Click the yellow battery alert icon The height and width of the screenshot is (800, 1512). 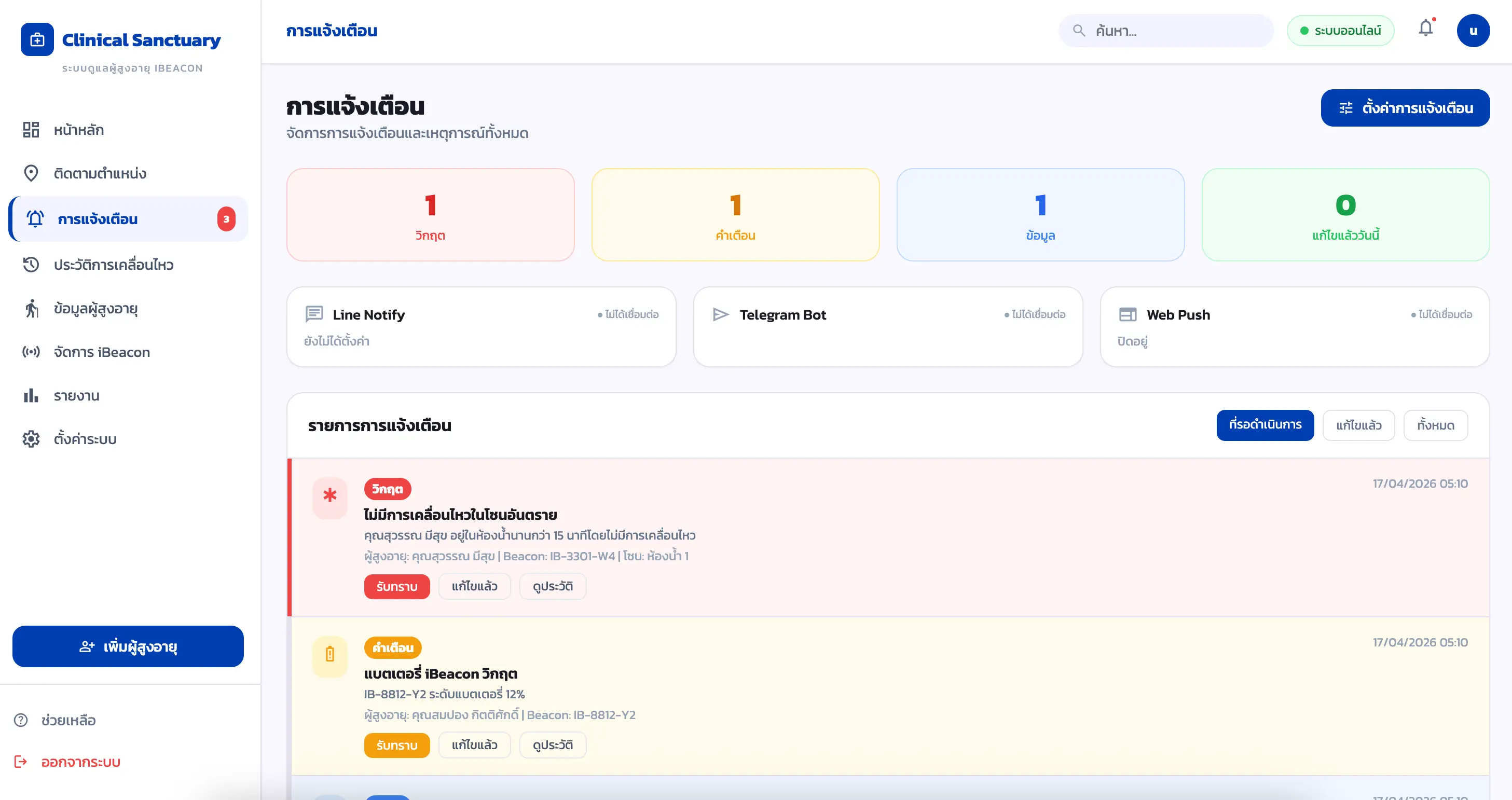coord(330,657)
